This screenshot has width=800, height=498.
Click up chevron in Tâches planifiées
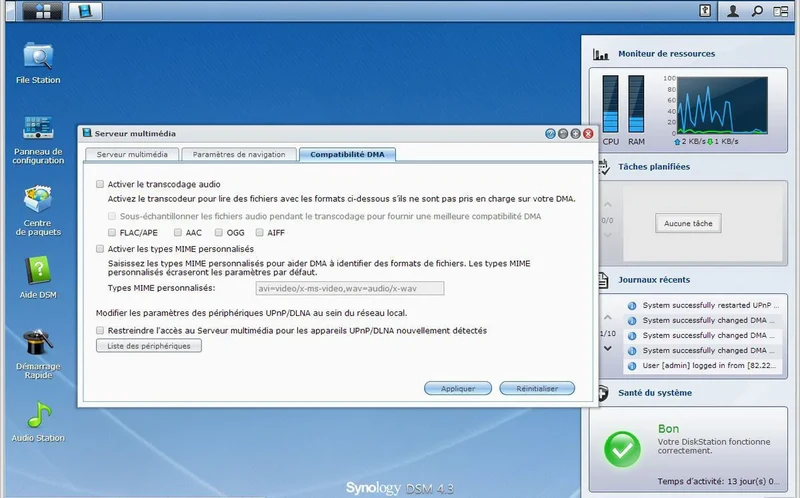pyautogui.click(x=607, y=205)
